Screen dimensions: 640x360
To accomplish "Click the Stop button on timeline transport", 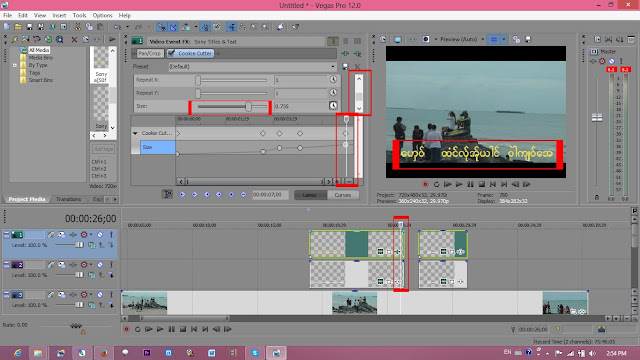I will click(183, 329).
